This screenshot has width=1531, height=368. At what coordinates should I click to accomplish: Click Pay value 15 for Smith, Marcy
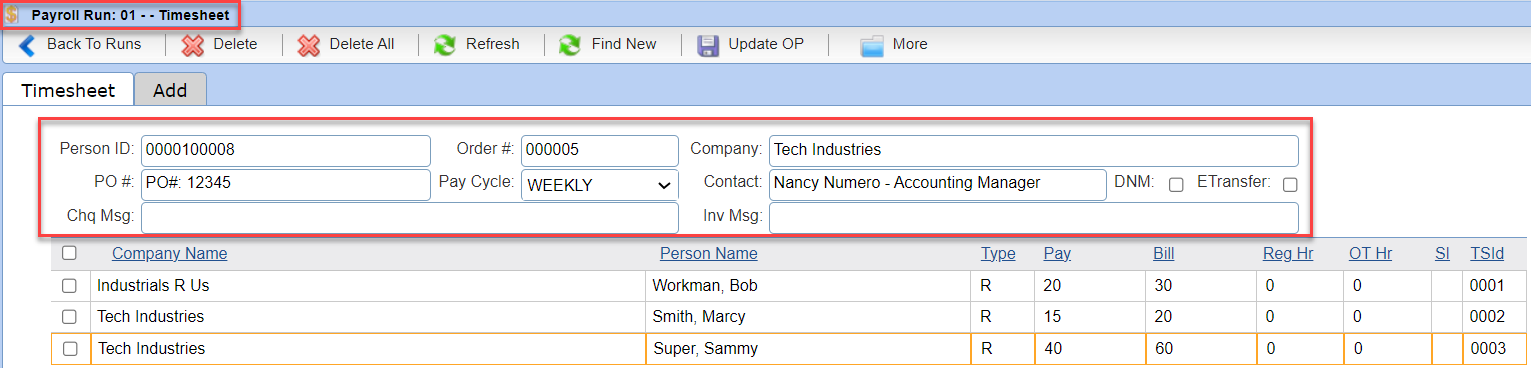coord(1090,317)
